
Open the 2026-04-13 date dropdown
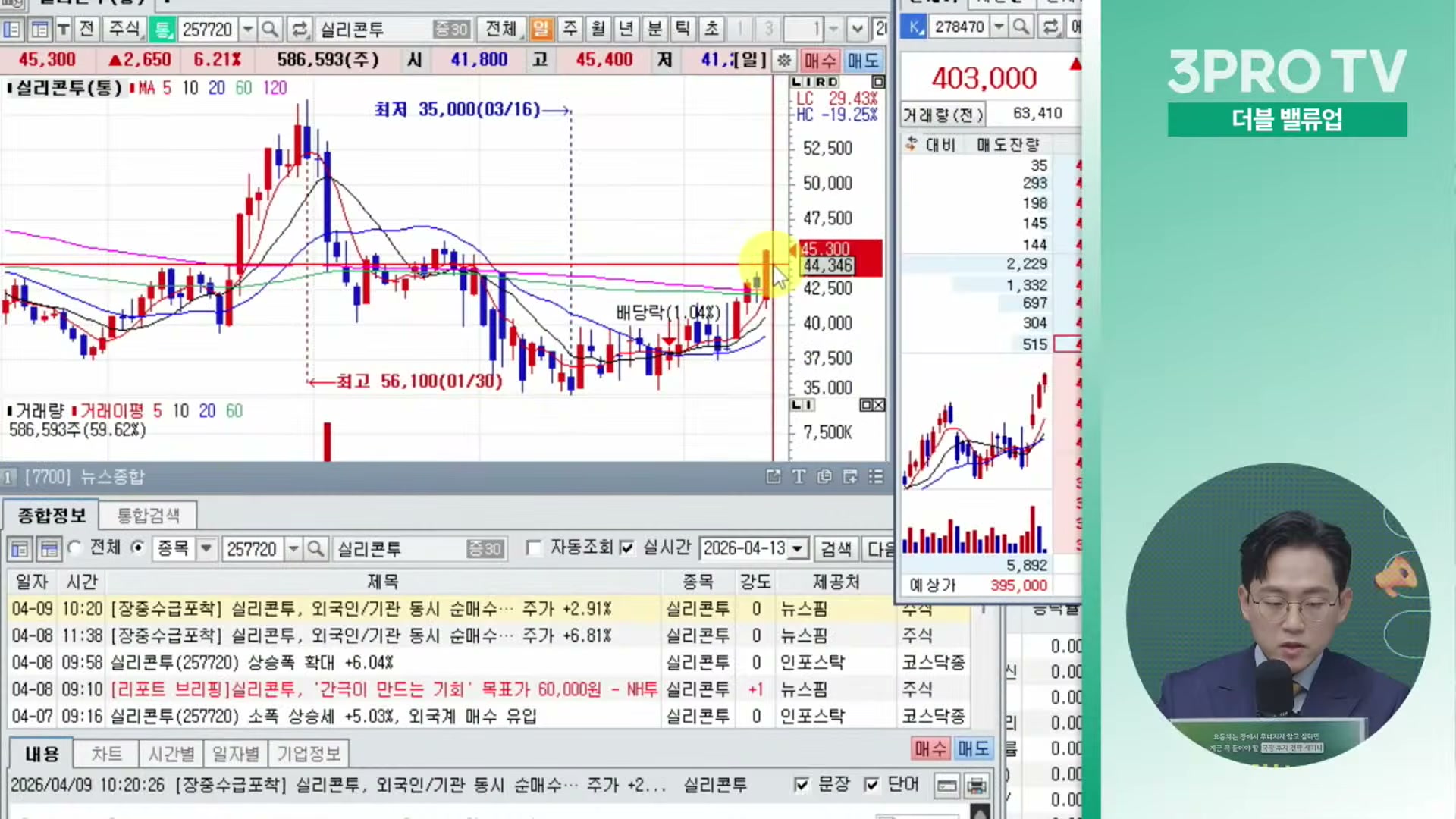coord(797,548)
